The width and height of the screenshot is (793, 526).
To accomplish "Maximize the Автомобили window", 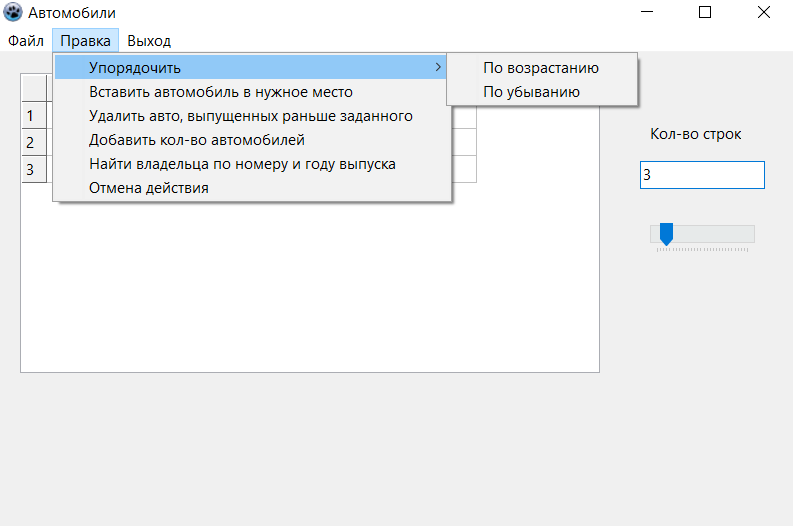I will (705, 12).
